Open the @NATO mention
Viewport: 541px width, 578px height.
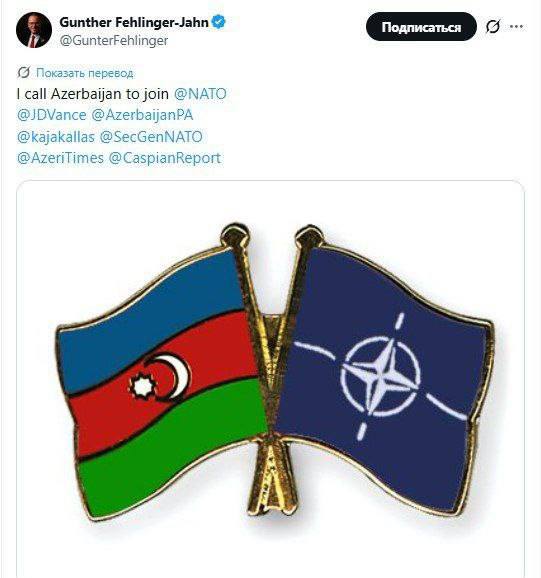click(x=200, y=94)
